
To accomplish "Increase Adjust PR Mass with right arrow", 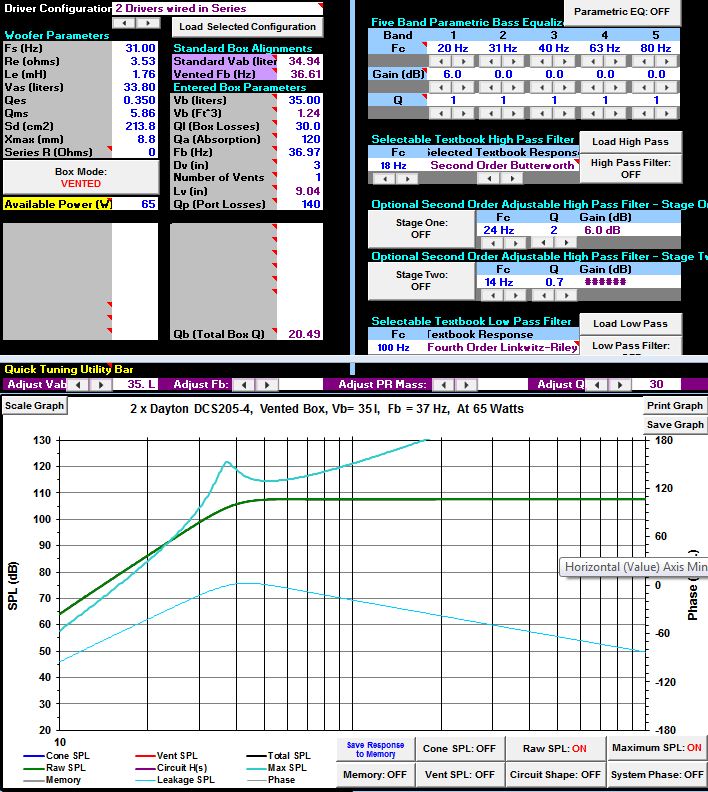I will tap(466, 384).
